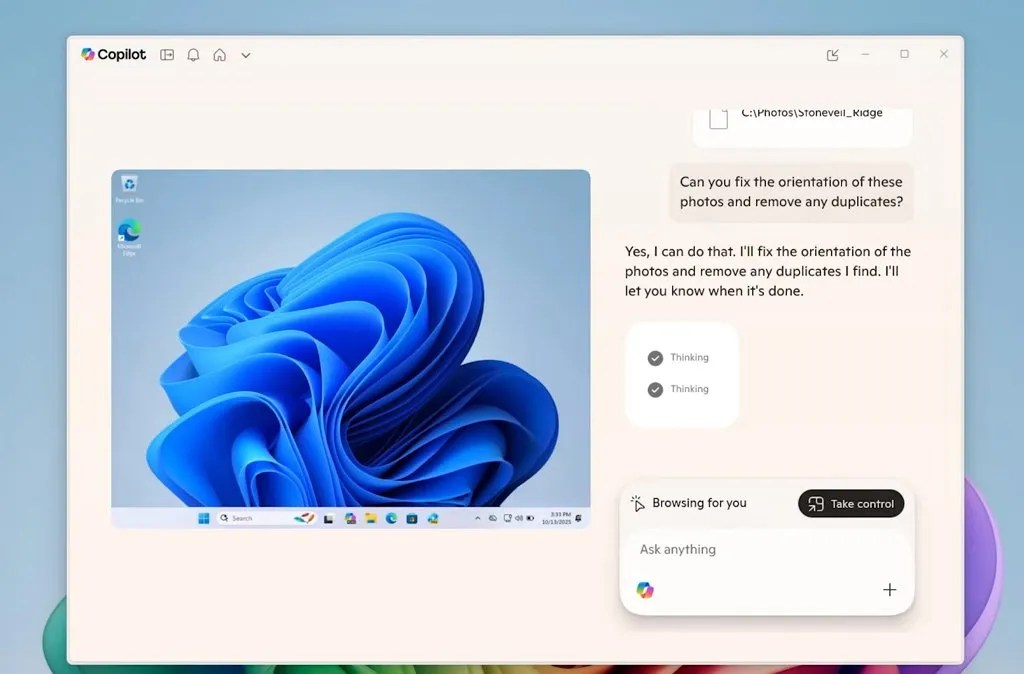Go to Copilot home icon
The height and width of the screenshot is (674, 1024).
point(219,55)
